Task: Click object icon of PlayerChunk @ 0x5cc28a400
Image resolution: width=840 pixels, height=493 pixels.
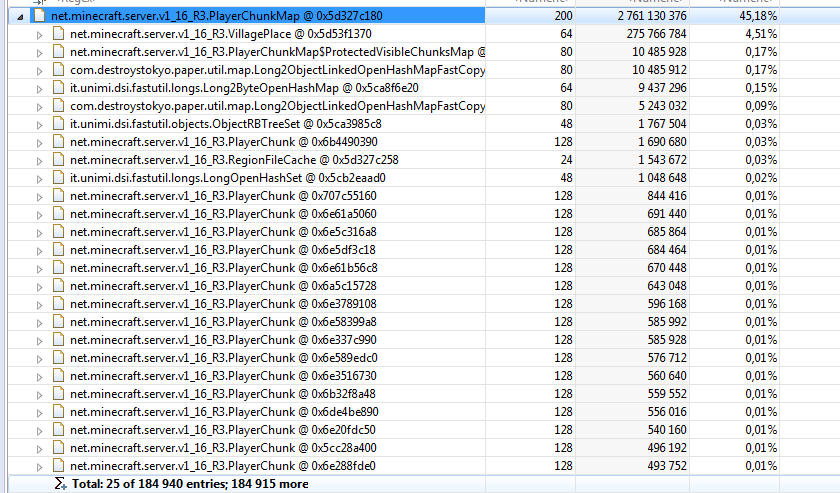Action: click(58, 447)
